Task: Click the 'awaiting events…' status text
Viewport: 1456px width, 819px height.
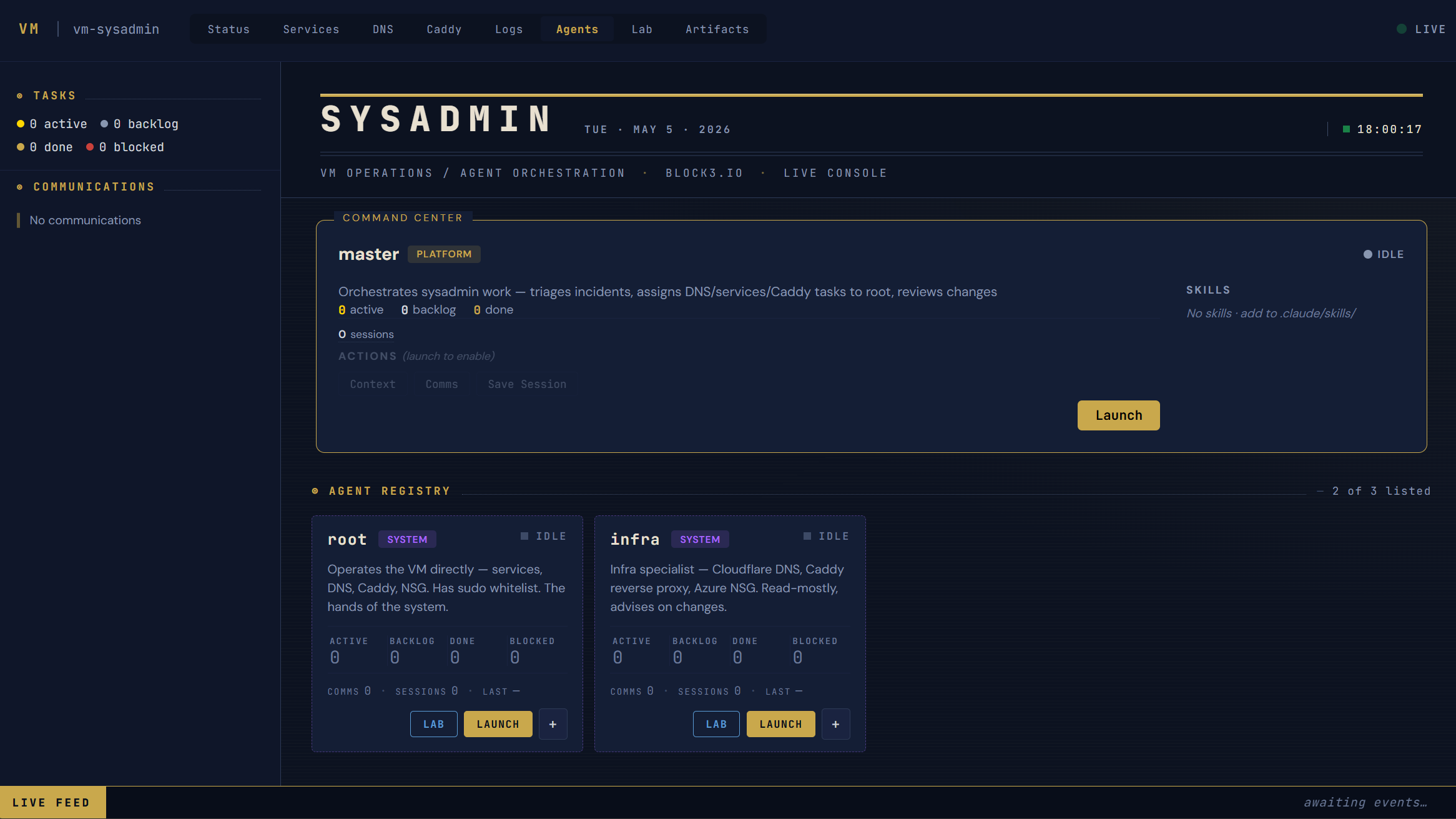Action: click(1365, 802)
